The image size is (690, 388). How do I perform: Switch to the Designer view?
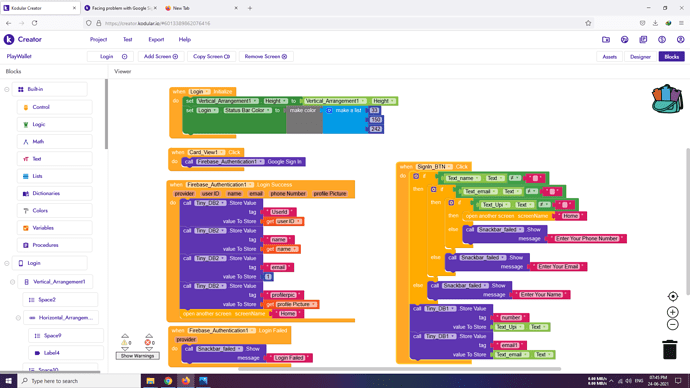(x=640, y=57)
